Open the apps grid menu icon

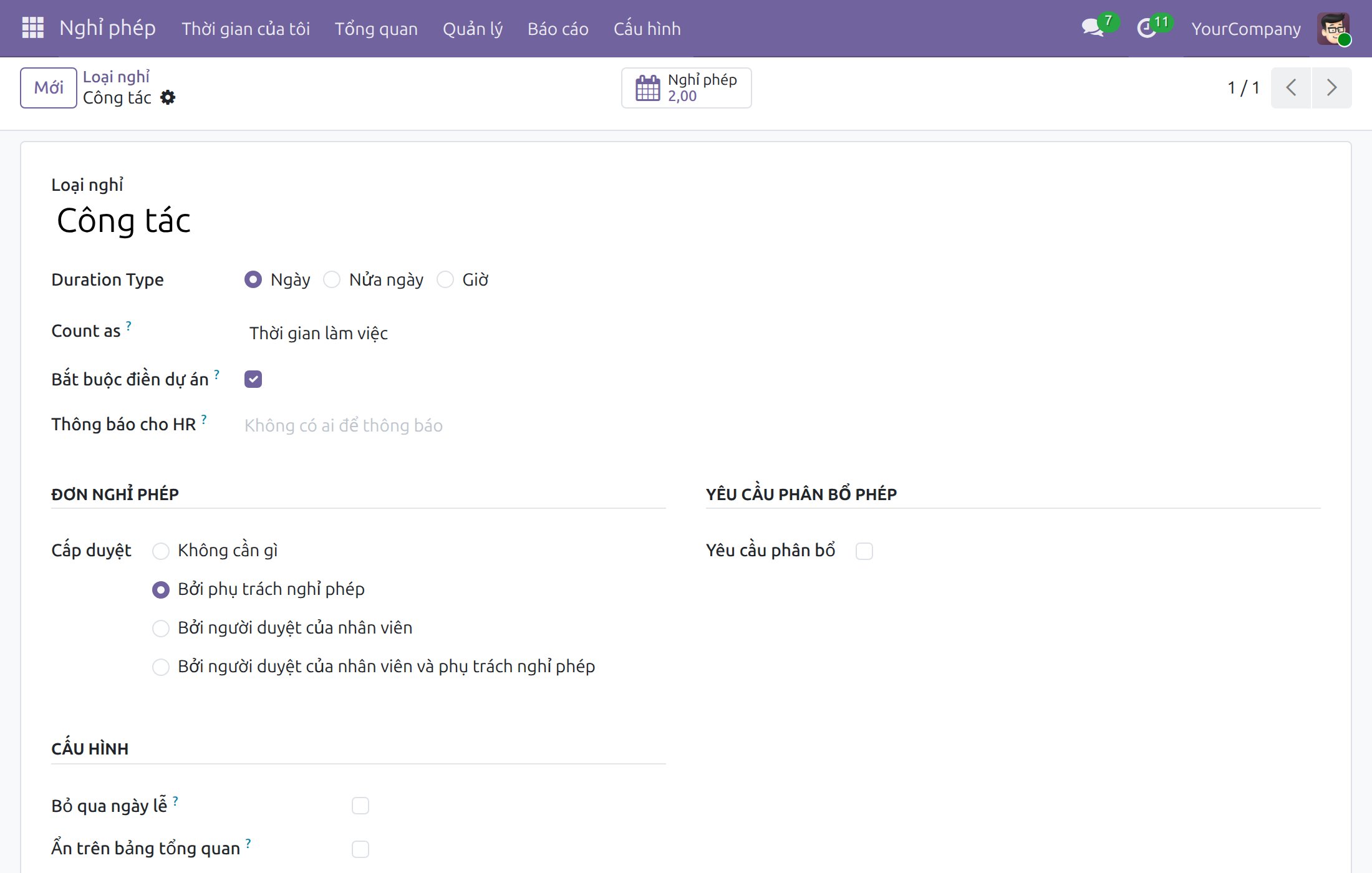pyautogui.click(x=33, y=28)
